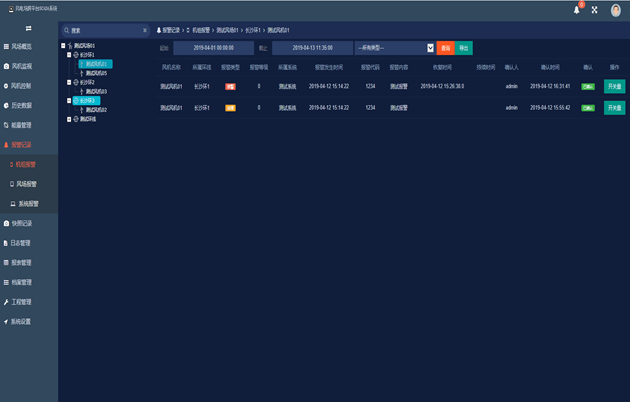Click 开关量 button in the first row
This screenshot has height=402, width=630.
pos(614,86)
